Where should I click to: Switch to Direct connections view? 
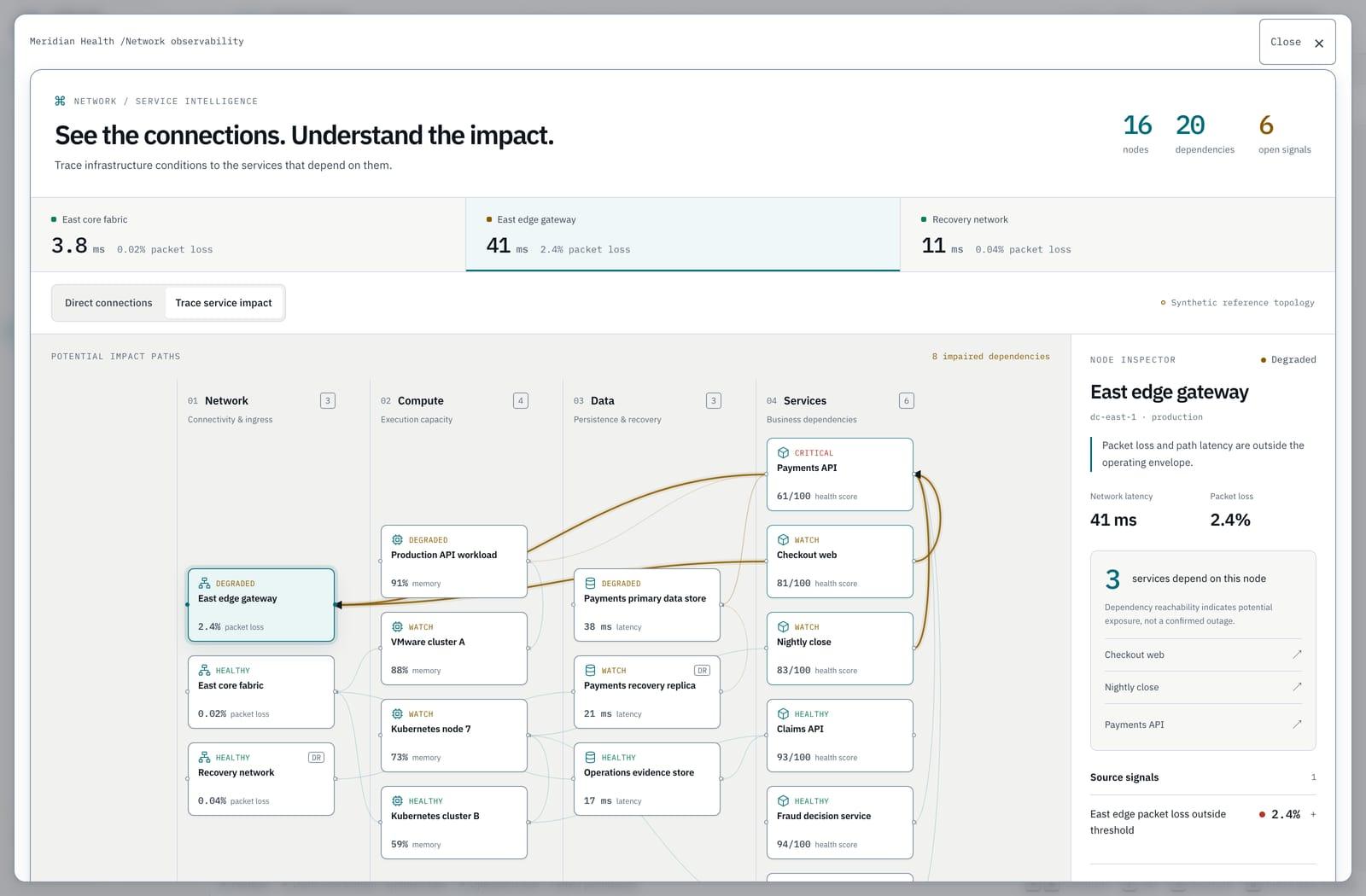pyautogui.click(x=108, y=303)
